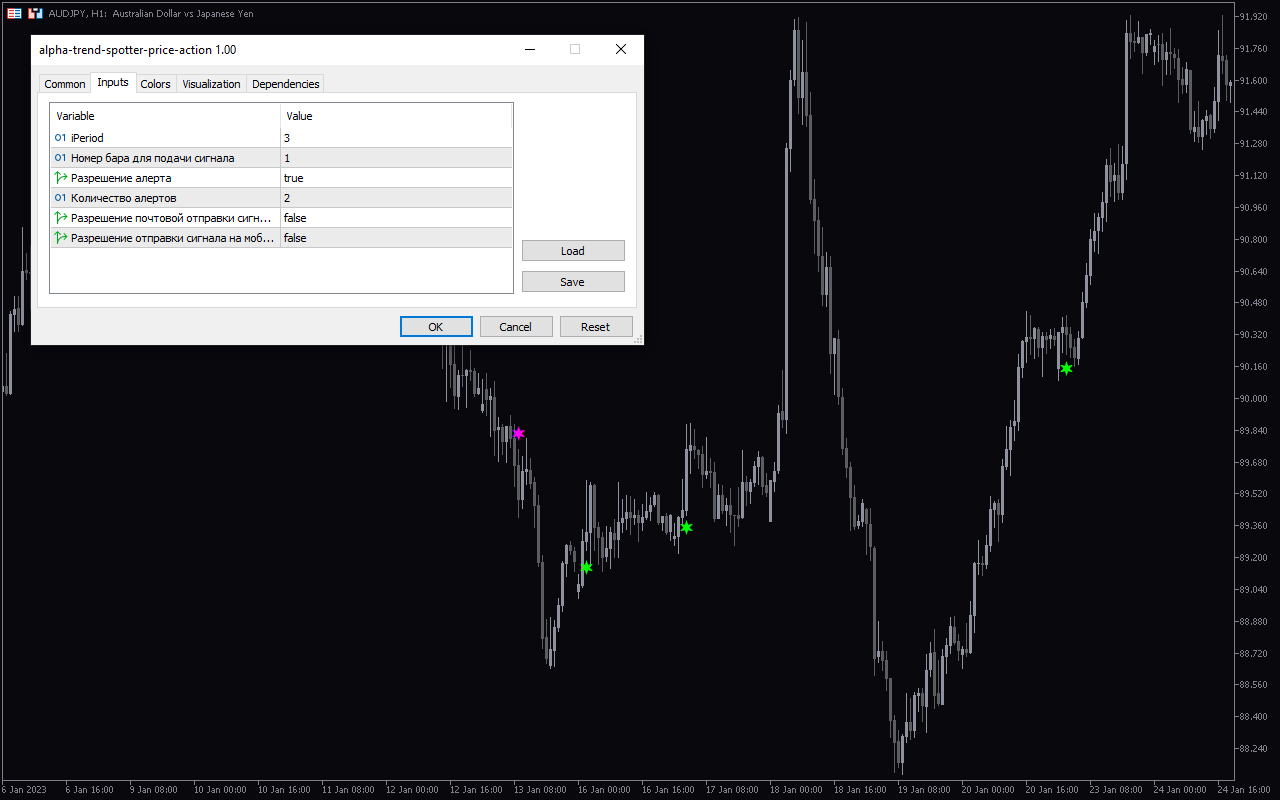Click the integer icon beside 'Количество алертов'
Image resolution: width=1280 pixels, height=800 pixels.
(x=60, y=198)
